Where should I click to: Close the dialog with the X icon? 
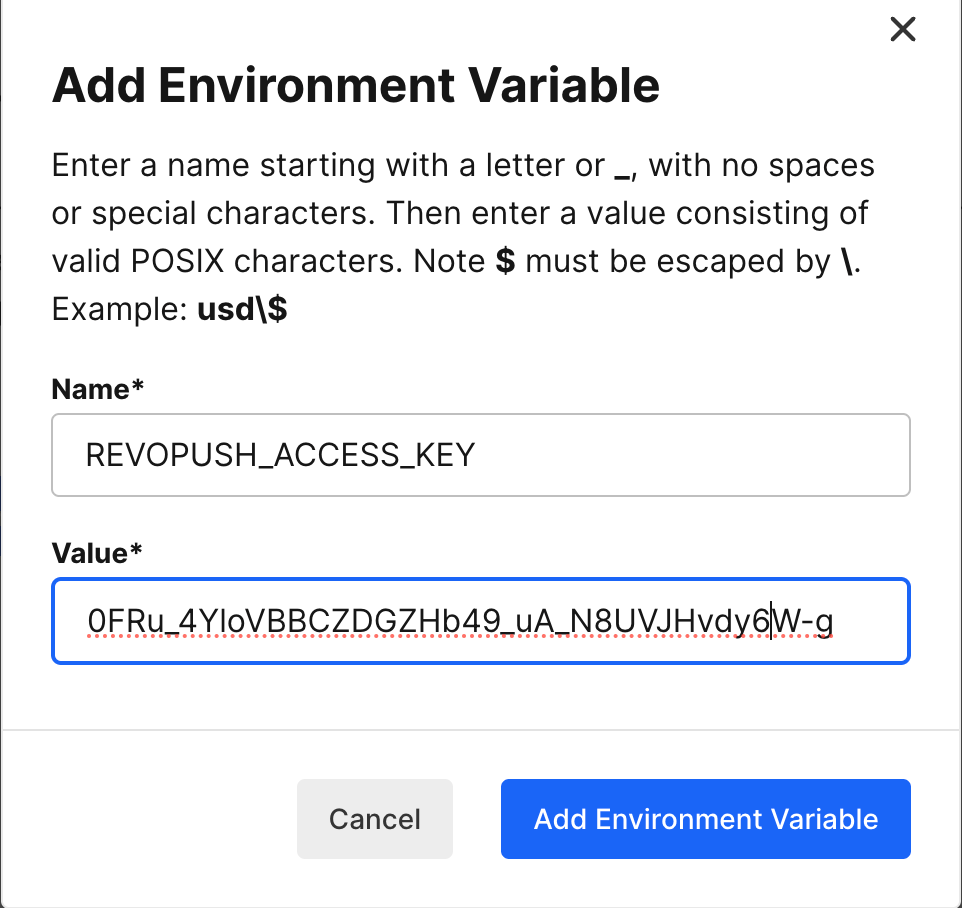coord(902,30)
